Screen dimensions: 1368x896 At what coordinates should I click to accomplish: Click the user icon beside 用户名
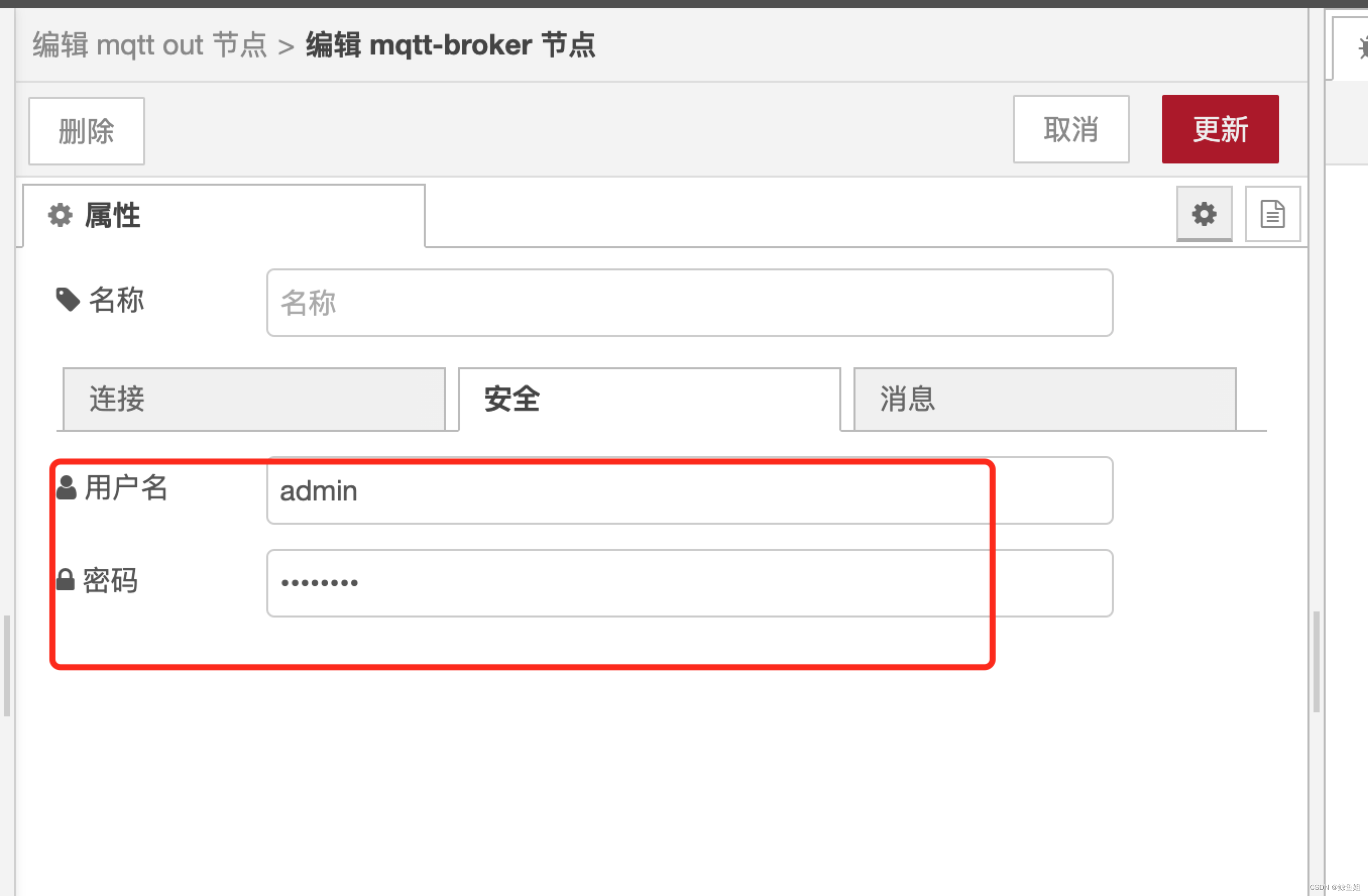(x=66, y=488)
